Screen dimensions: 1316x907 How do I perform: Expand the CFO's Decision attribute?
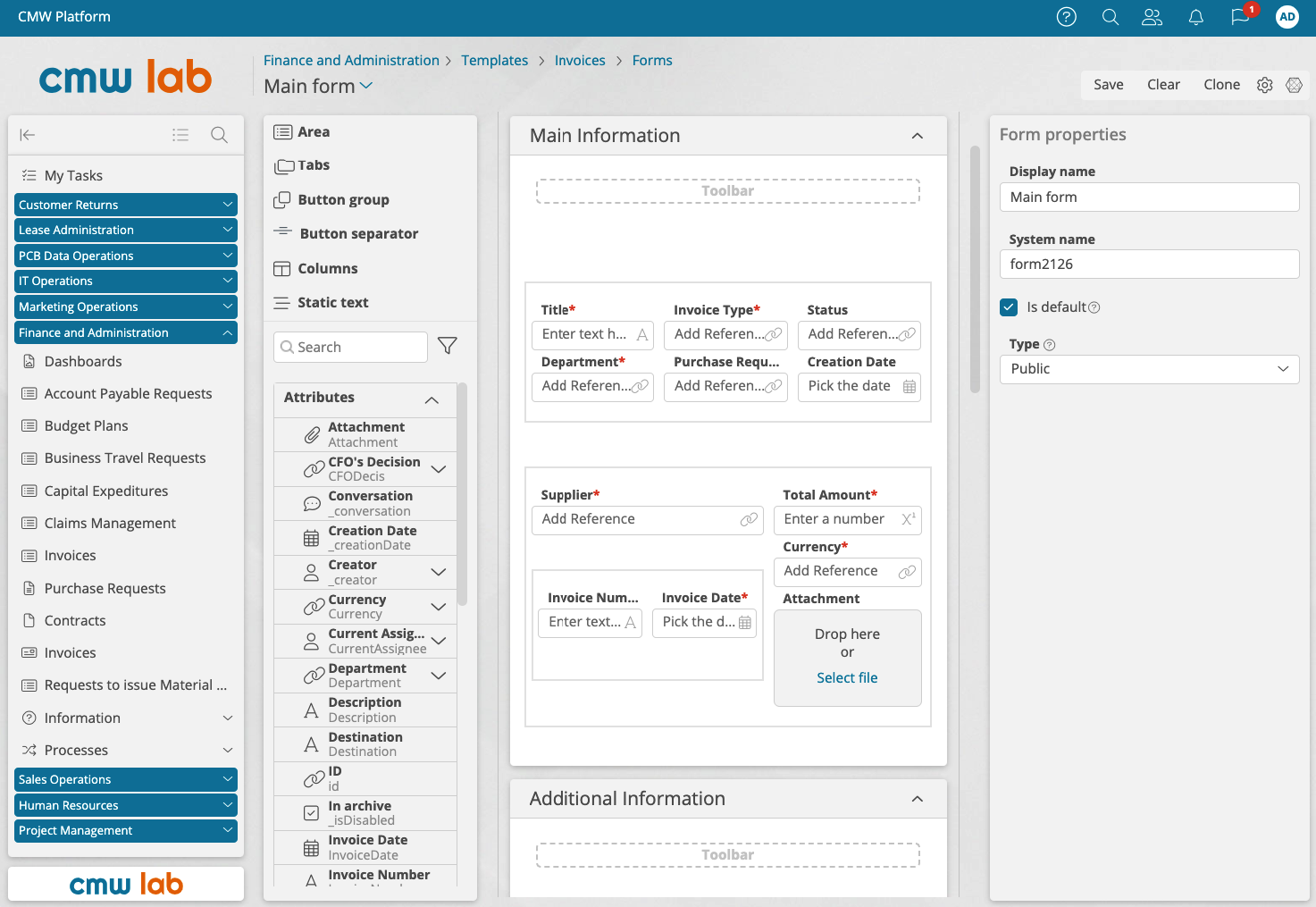tap(439, 469)
